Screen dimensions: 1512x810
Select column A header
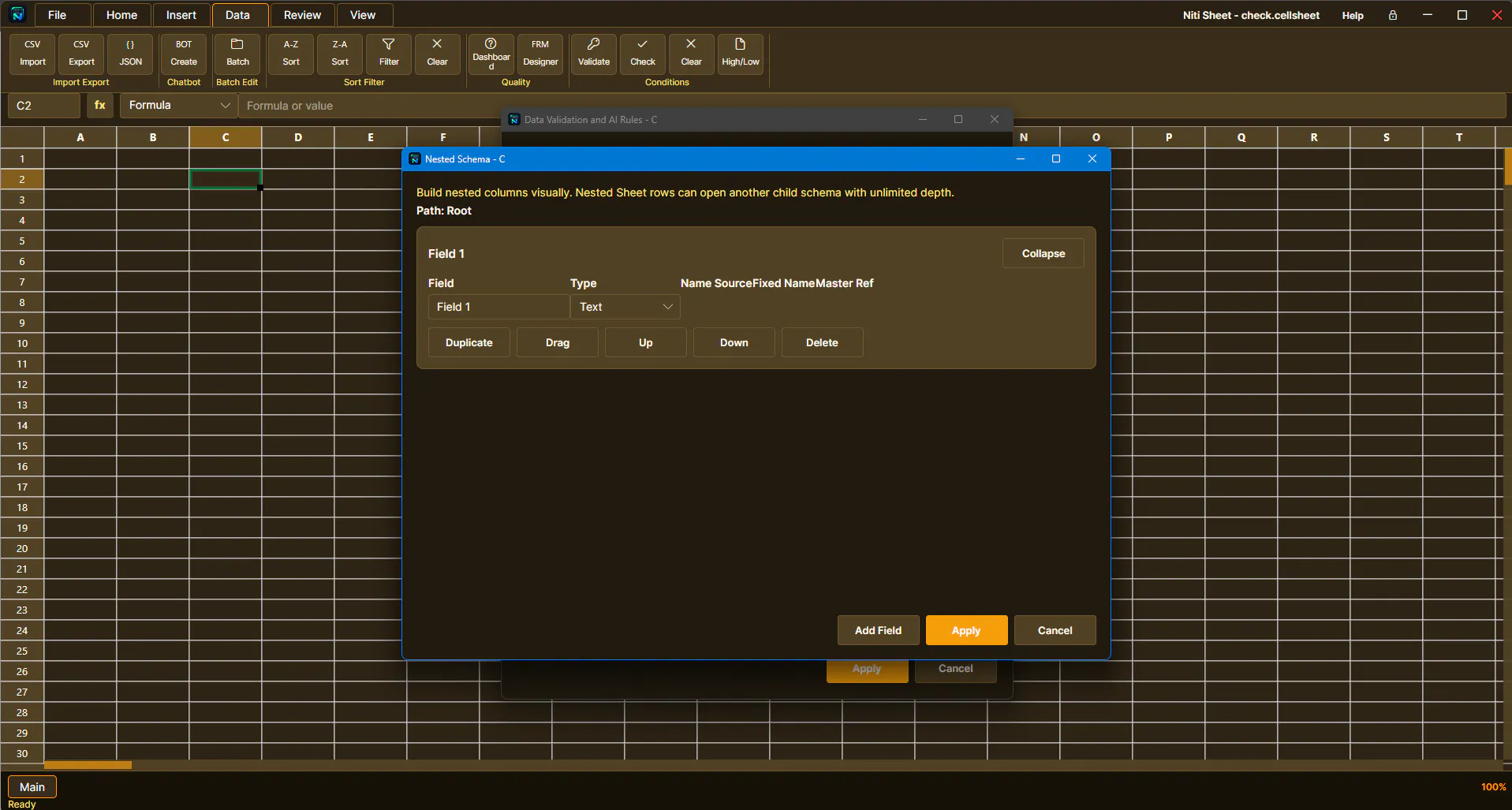80,137
